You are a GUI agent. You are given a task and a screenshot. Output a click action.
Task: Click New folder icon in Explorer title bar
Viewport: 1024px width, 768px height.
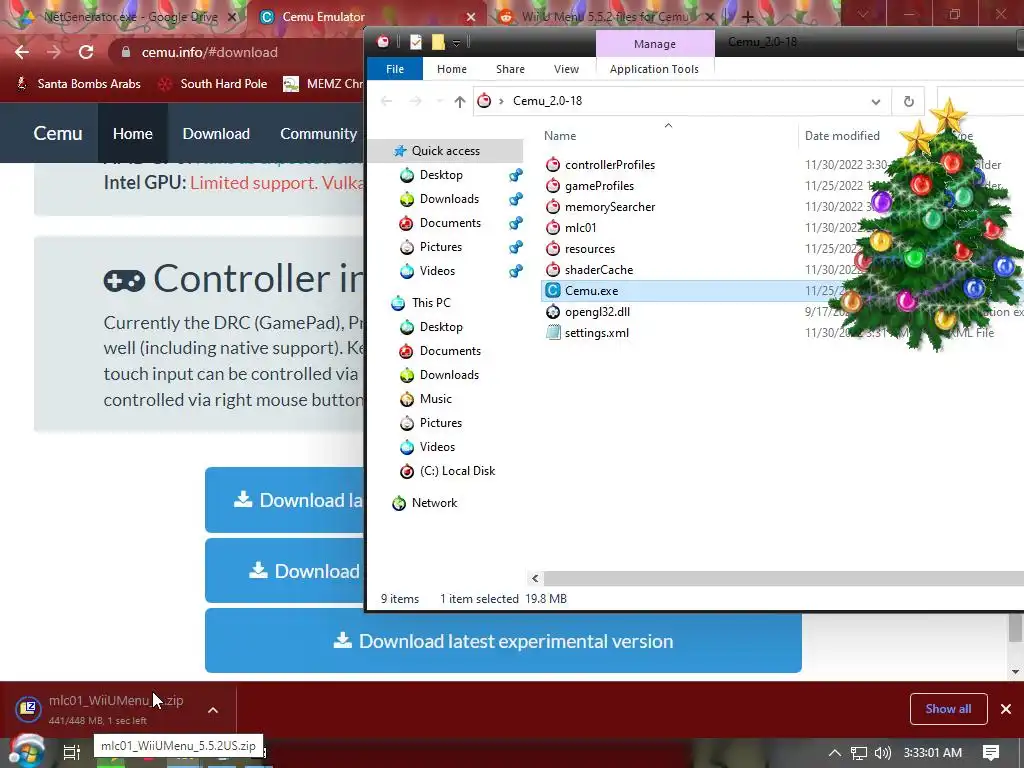point(438,42)
